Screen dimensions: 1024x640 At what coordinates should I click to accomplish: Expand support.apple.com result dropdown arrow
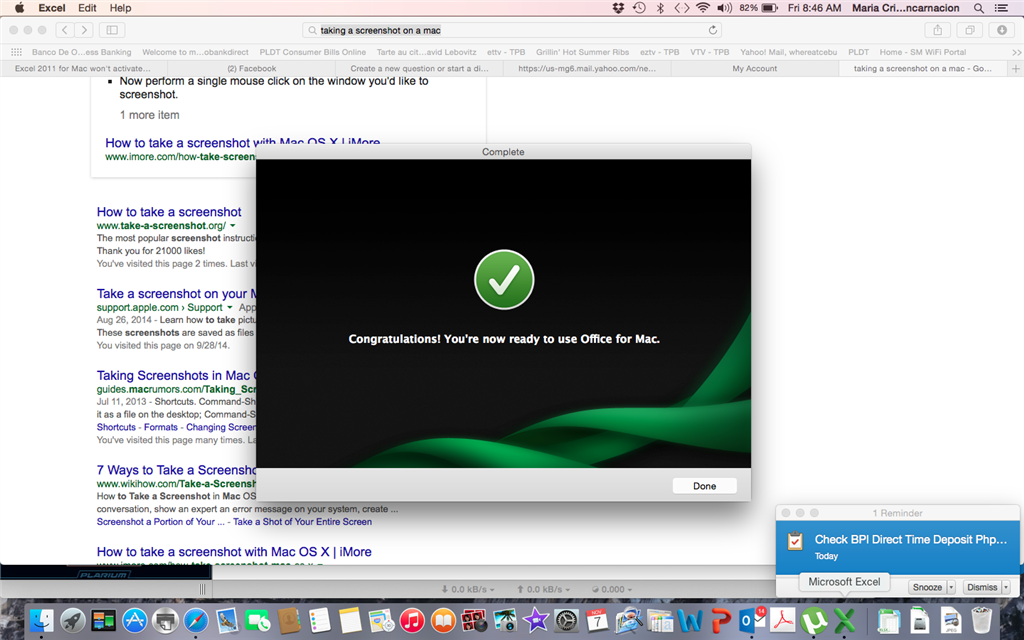pyautogui.click(x=229, y=308)
